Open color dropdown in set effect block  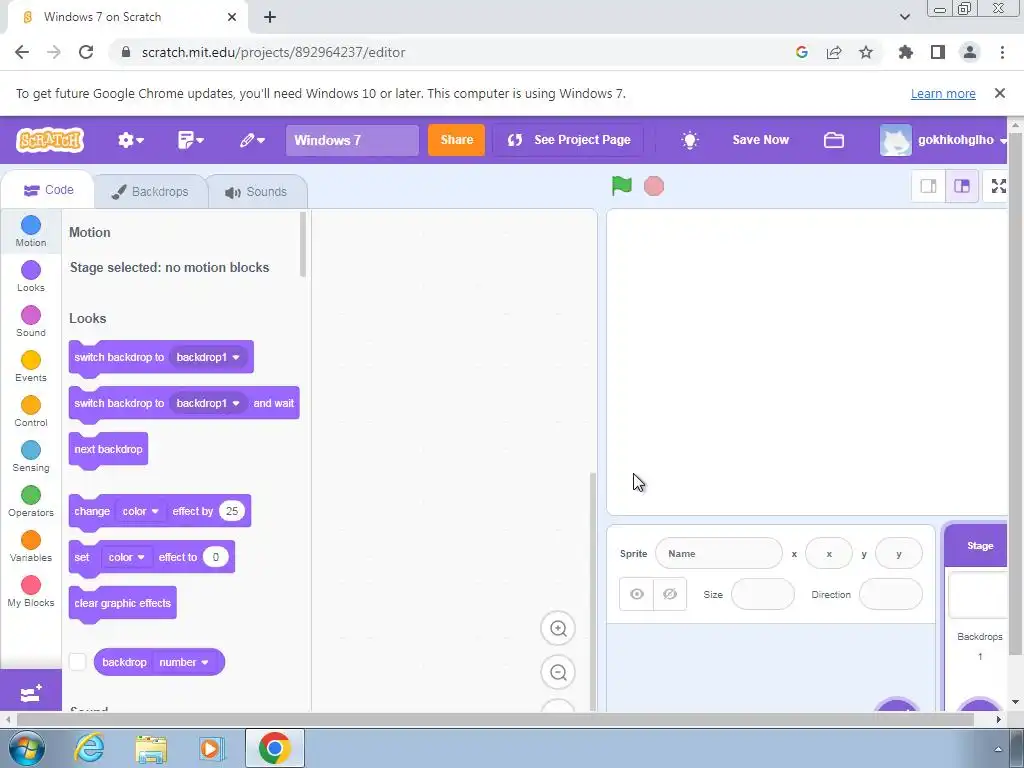pos(126,558)
